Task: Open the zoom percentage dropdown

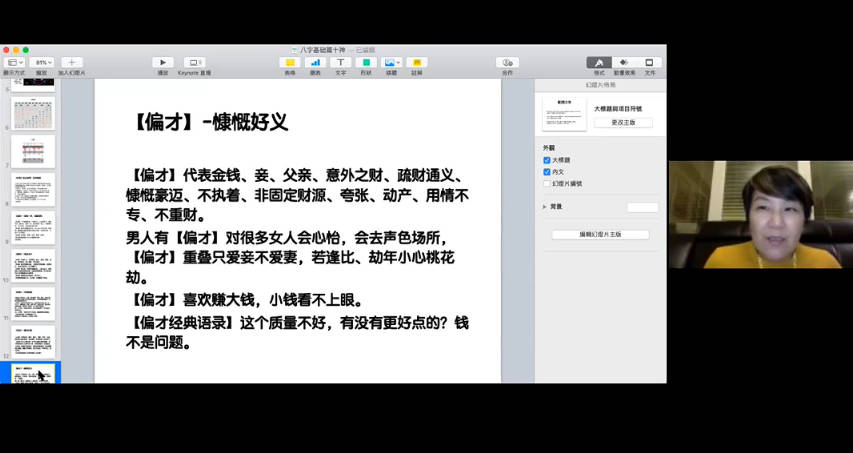Action: click(42, 62)
